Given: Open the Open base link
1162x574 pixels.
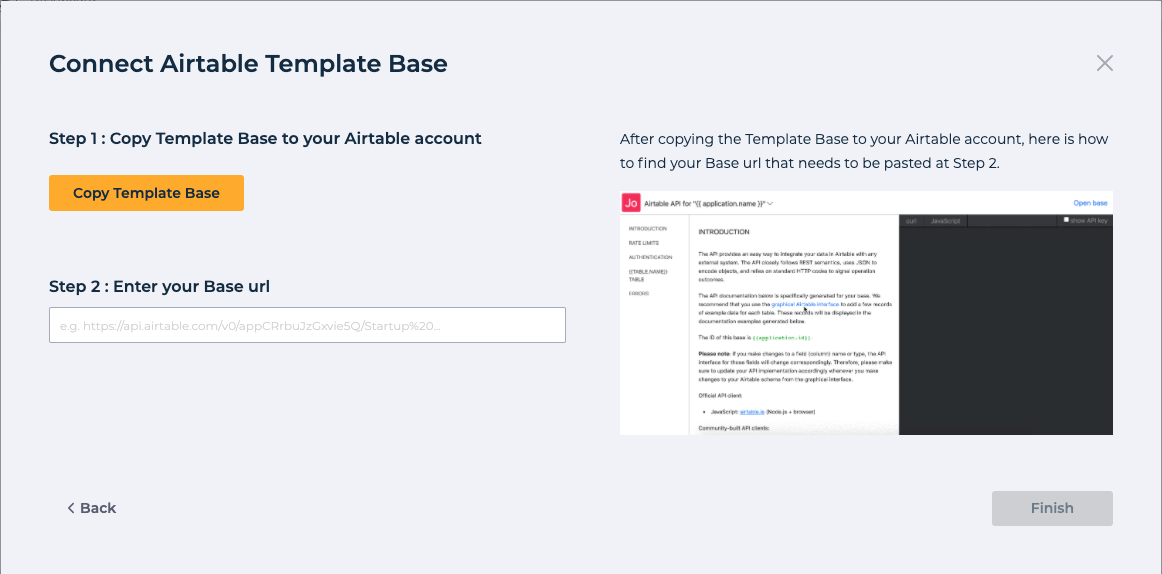Looking at the screenshot, I should (1090, 203).
